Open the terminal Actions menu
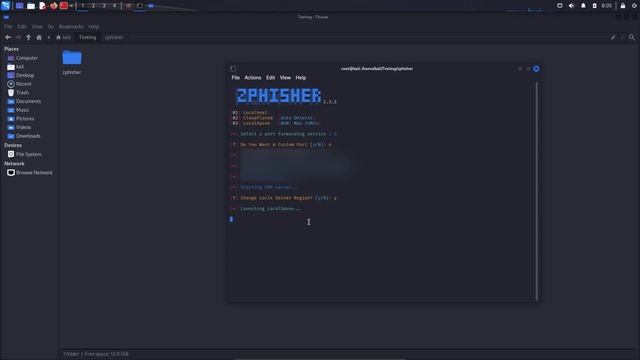The height and width of the screenshot is (360, 640). (253, 78)
